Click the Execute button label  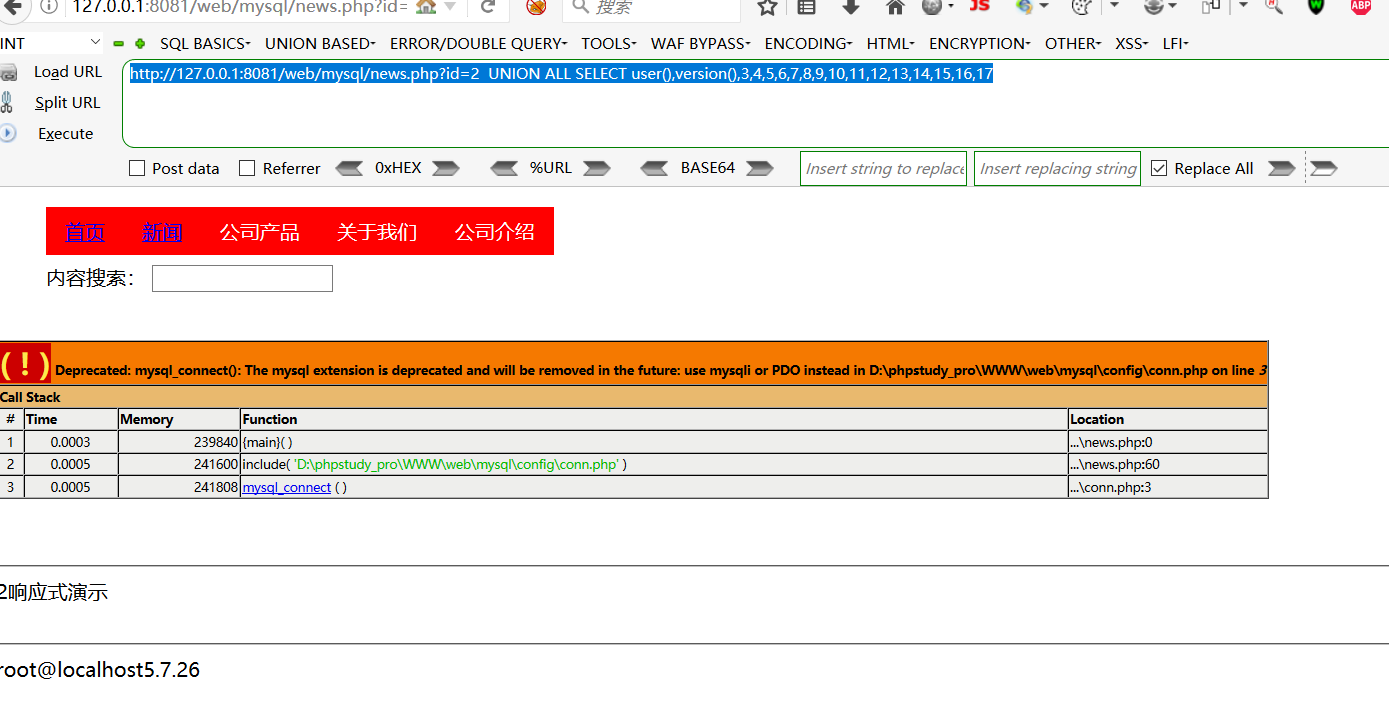tap(66, 133)
